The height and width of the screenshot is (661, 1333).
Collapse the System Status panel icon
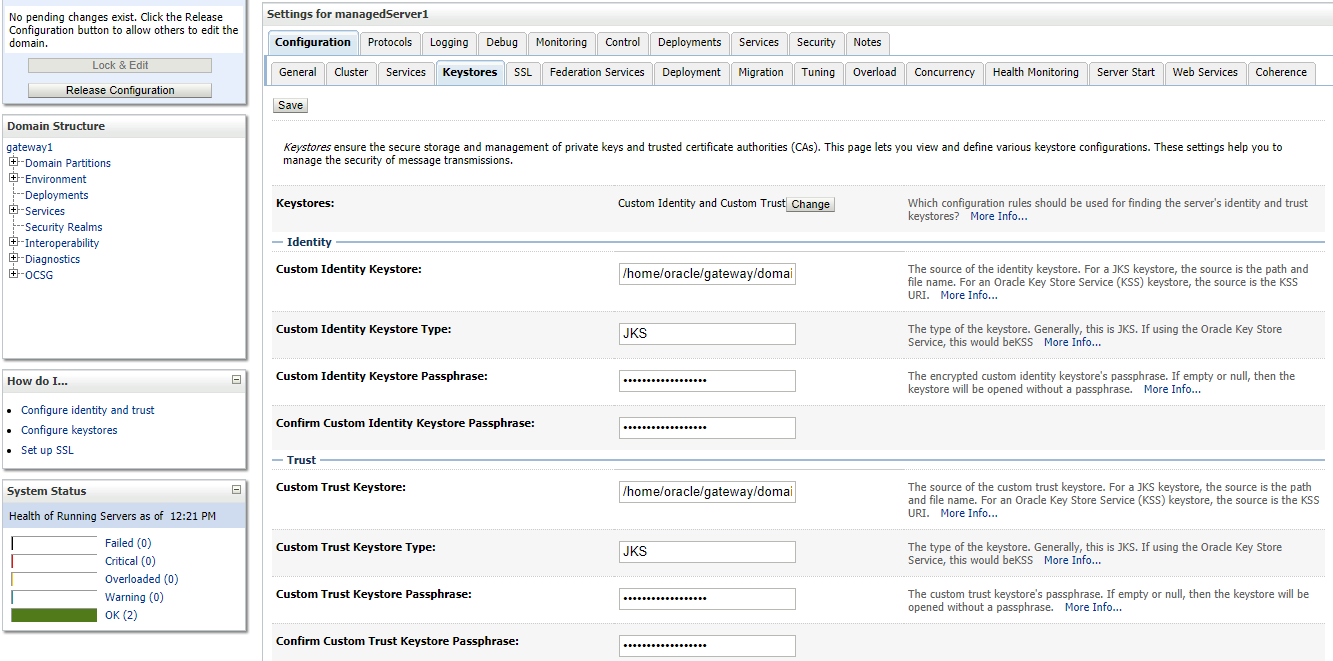(236, 490)
